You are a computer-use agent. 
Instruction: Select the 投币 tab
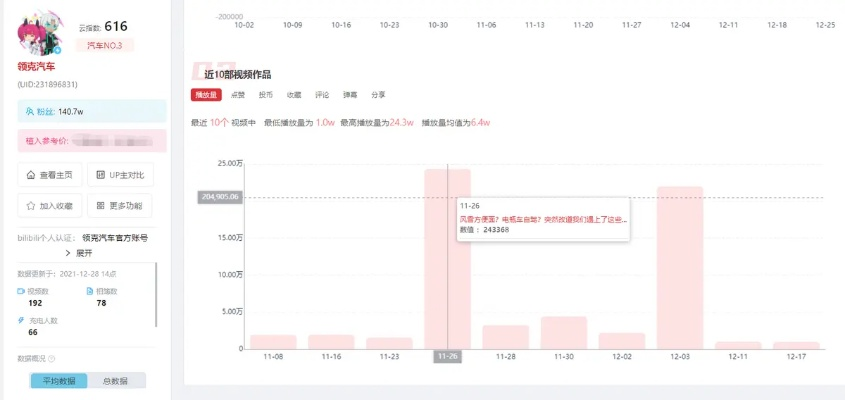click(266, 95)
